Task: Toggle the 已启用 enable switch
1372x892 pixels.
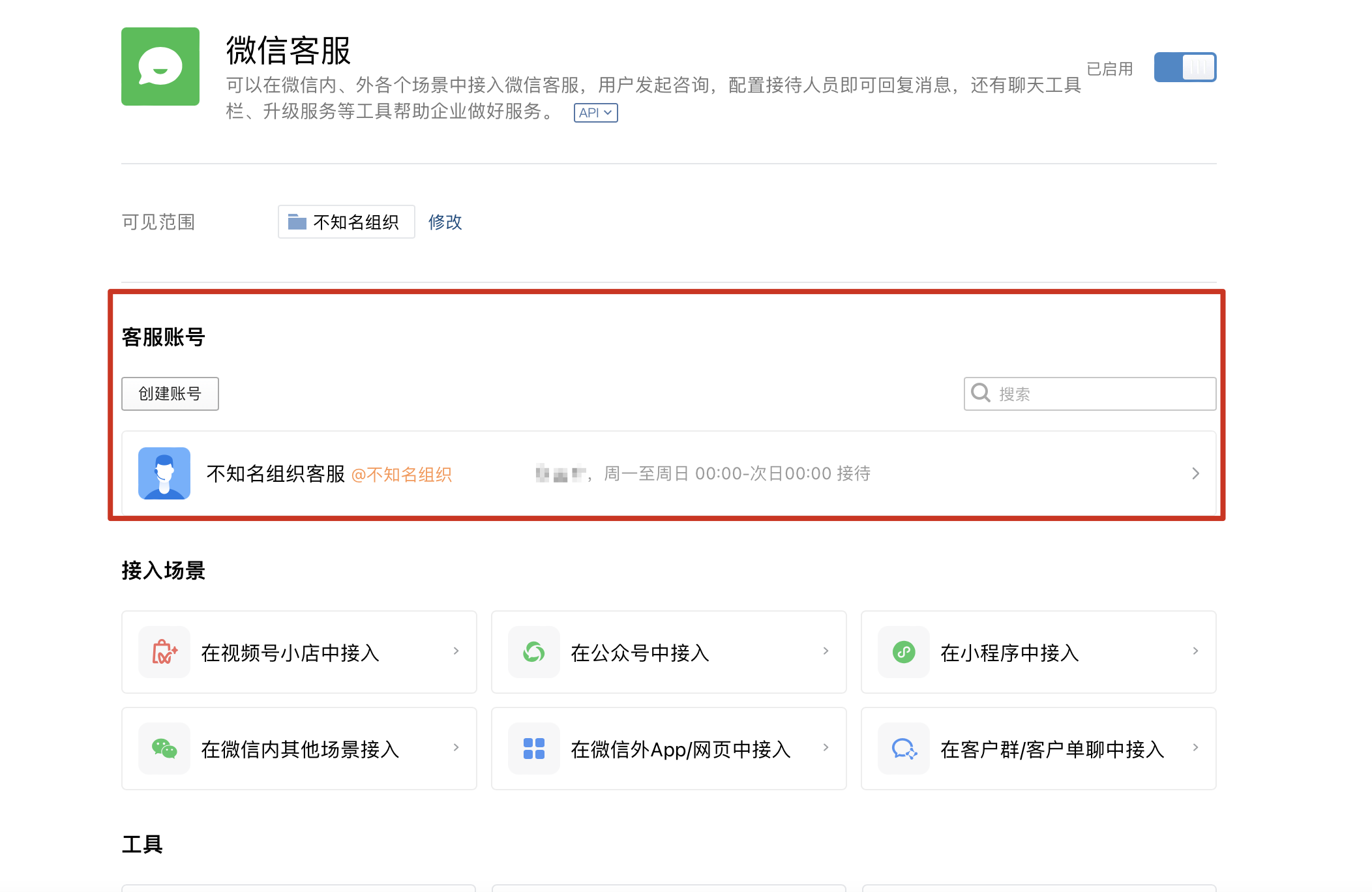Action: [x=1185, y=67]
